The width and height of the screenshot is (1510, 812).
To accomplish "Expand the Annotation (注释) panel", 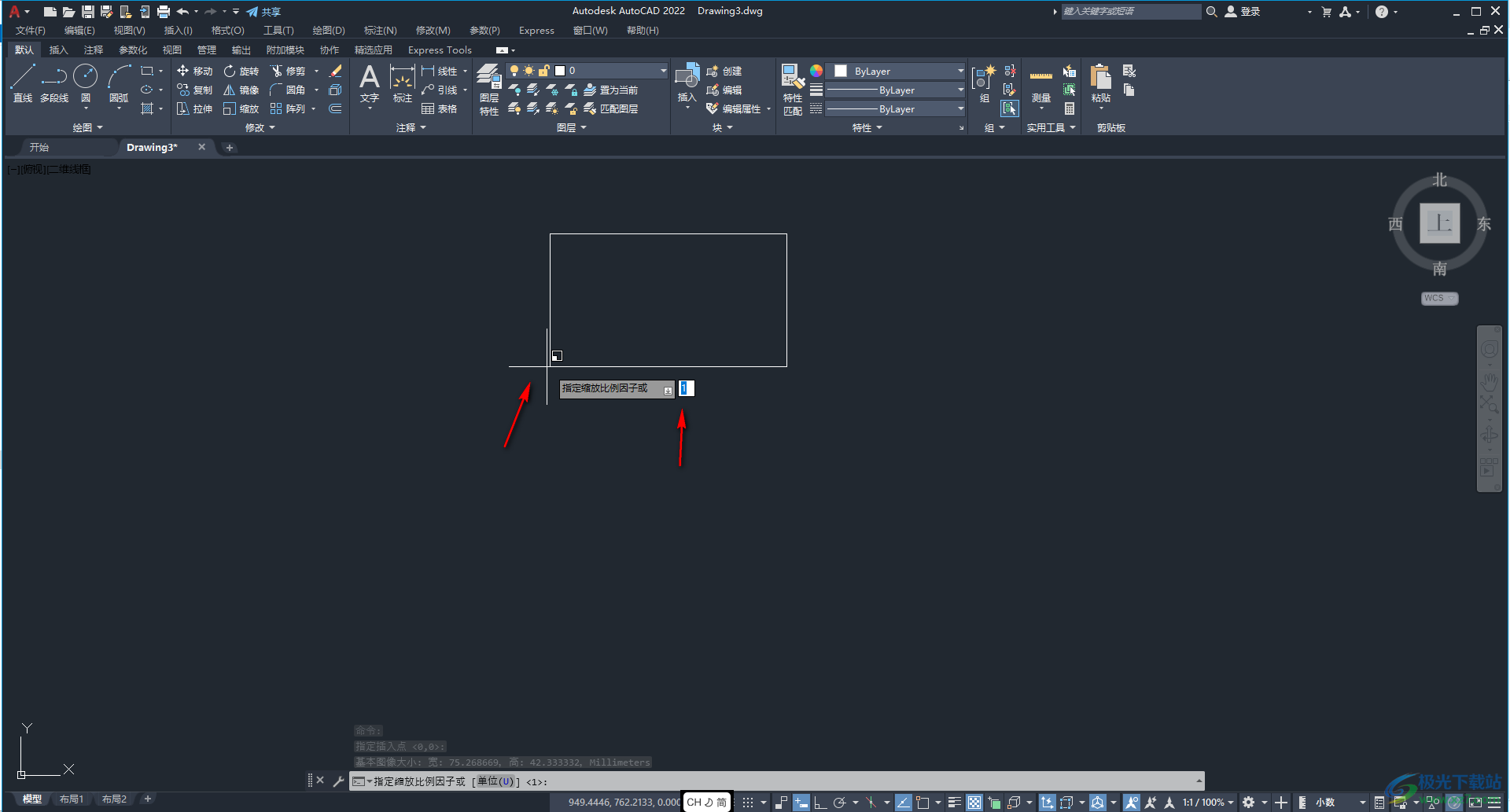I will pos(411,127).
